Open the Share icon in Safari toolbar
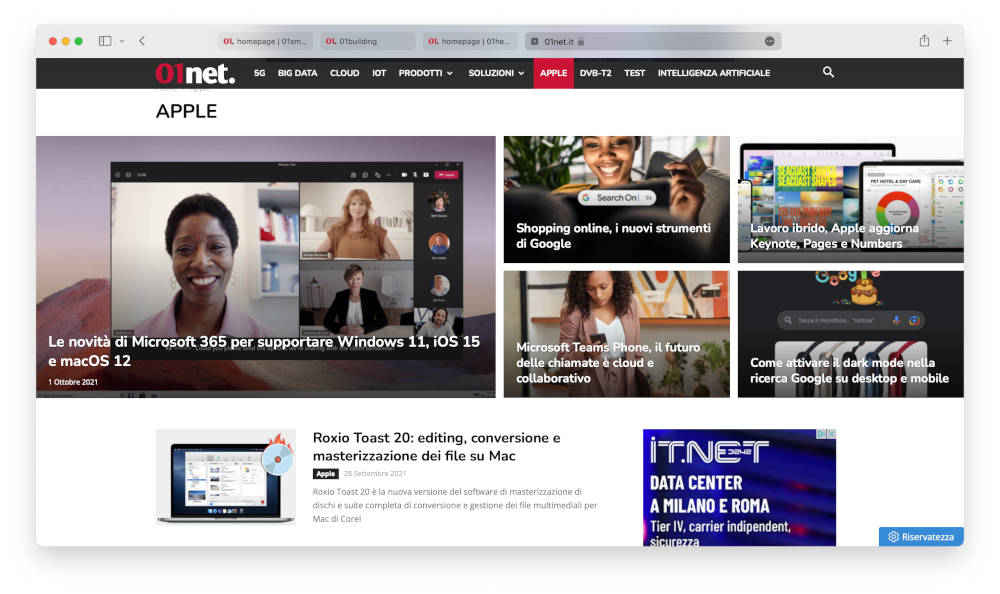The width and height of the screenshot is (1000, 594). (x=924, y=41)
